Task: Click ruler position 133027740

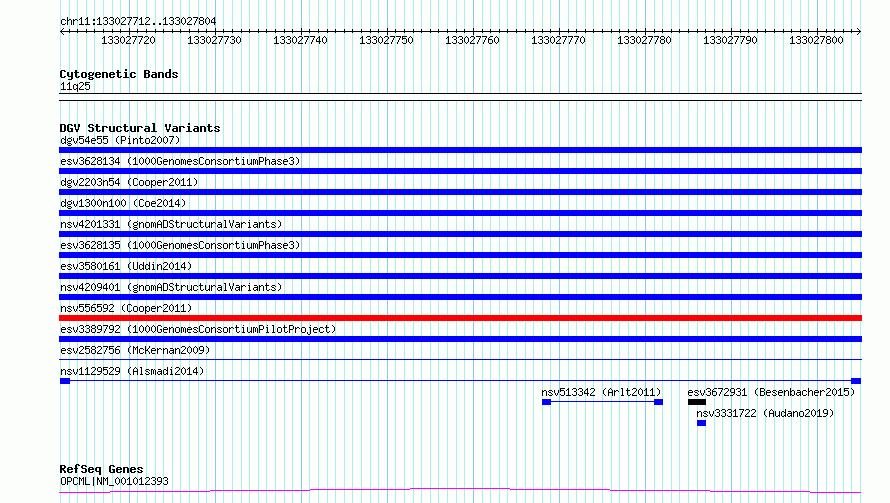Action: pos(300,40)
